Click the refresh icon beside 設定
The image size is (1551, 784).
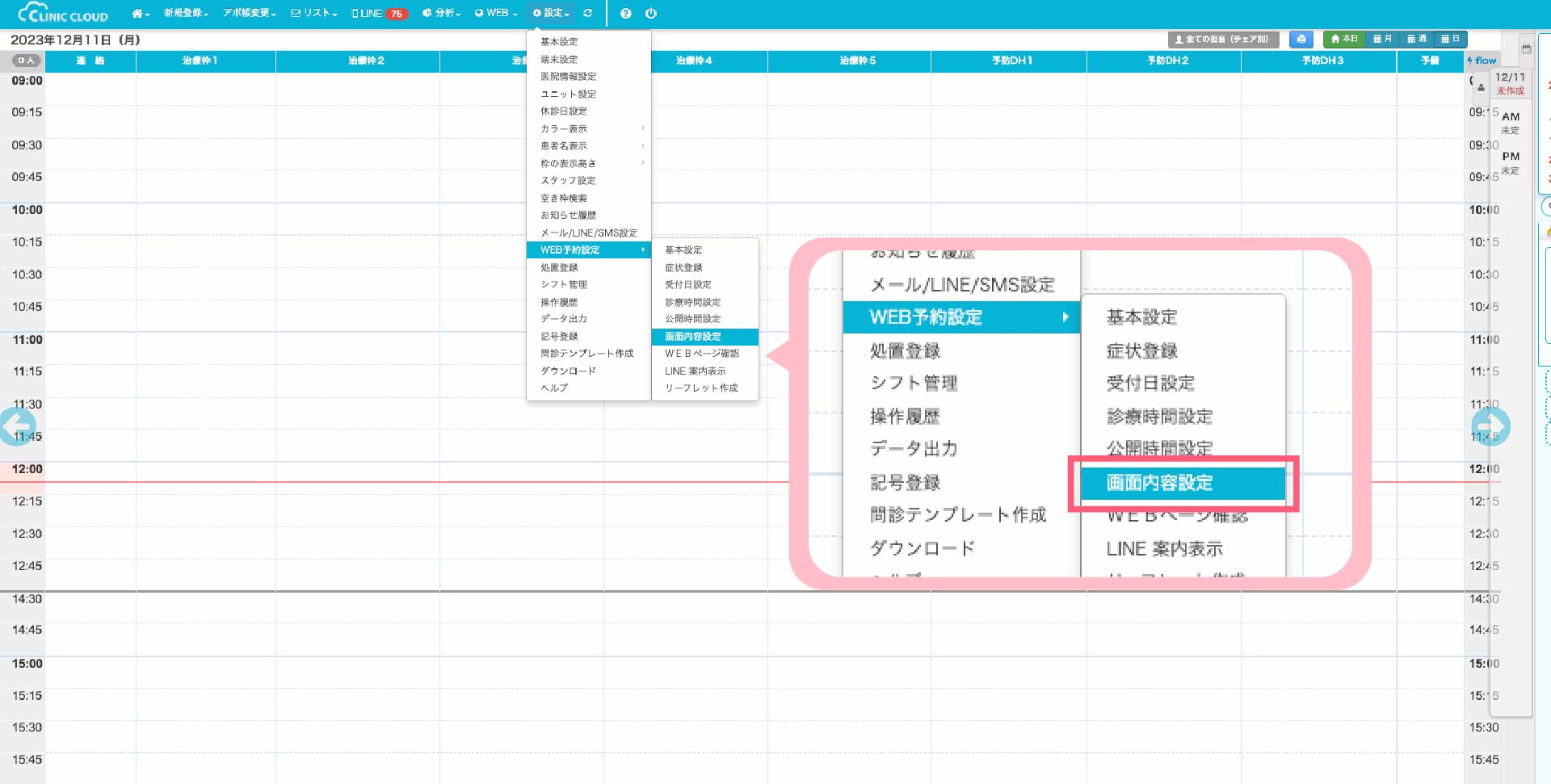[x=587, y=14]
